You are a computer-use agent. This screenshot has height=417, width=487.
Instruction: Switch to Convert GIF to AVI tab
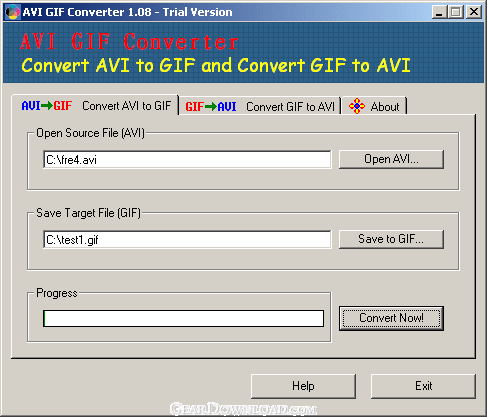point(260,107)
